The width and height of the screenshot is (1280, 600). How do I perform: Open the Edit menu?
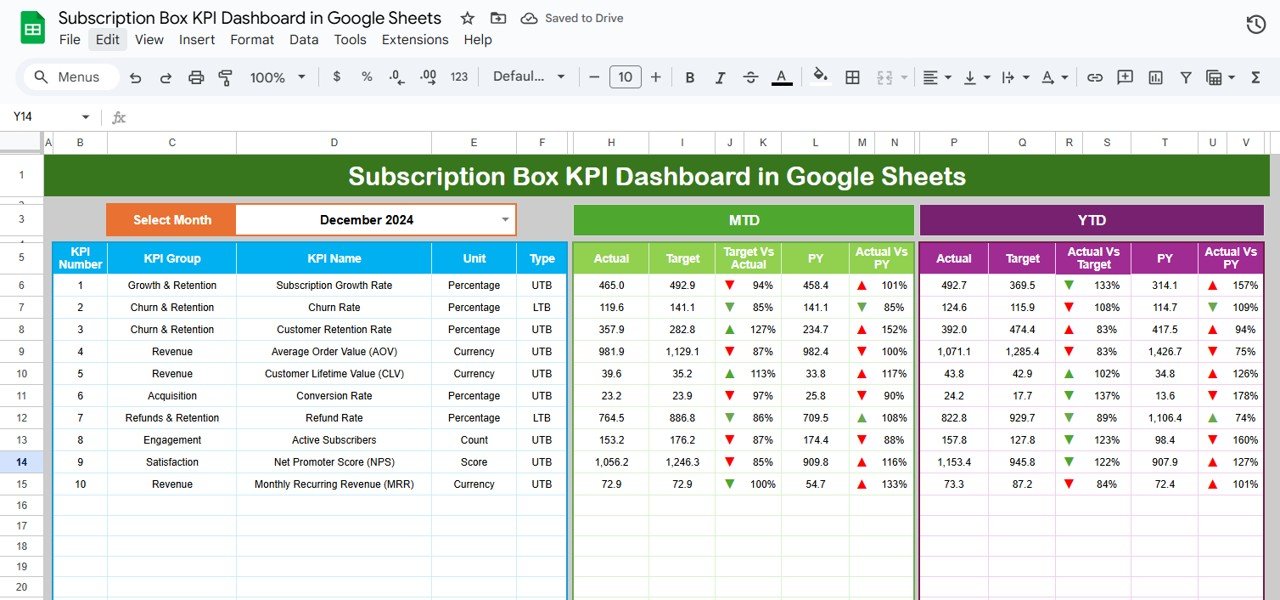coord(107,40)
